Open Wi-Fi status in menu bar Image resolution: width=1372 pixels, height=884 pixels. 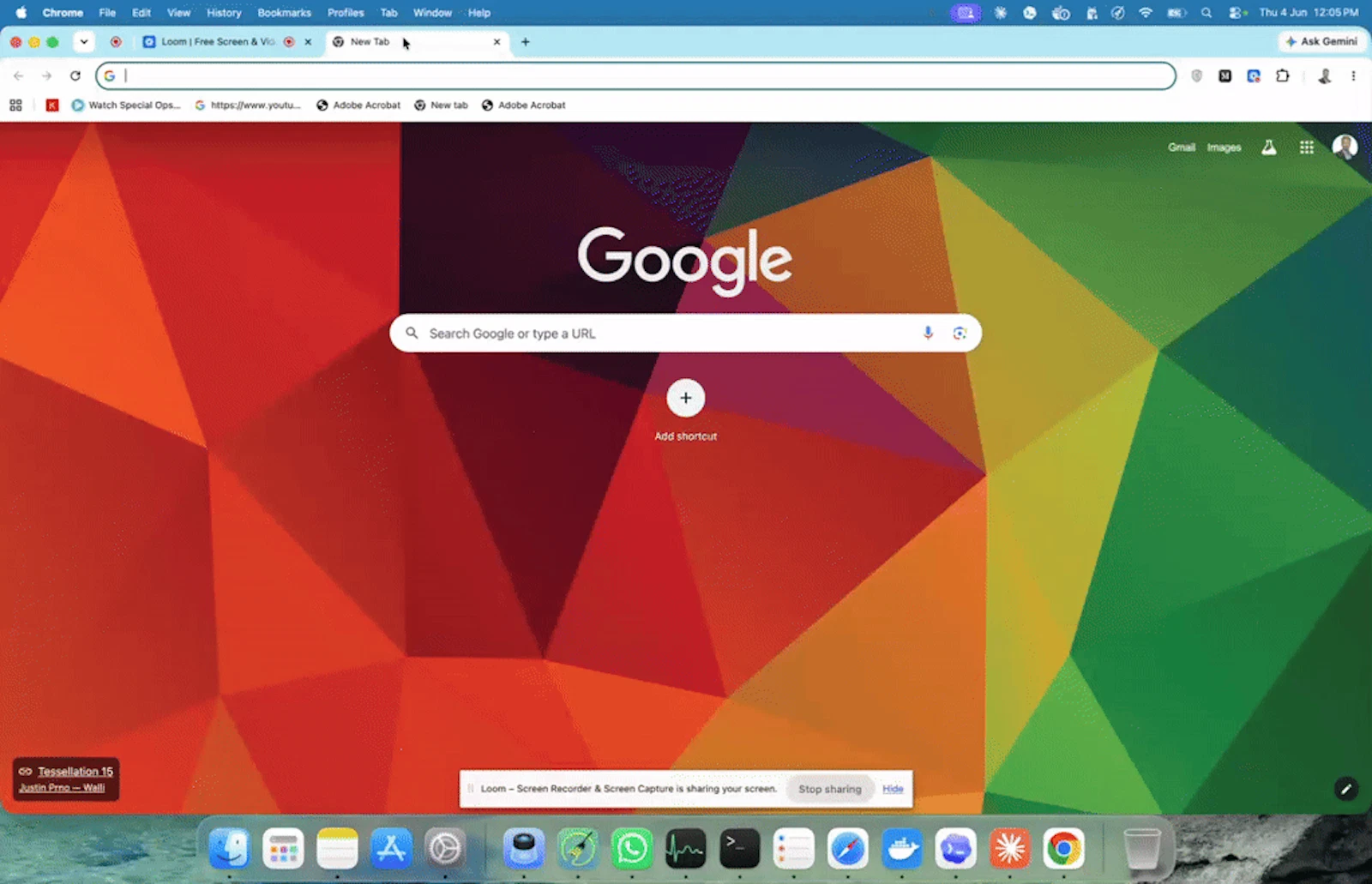[x=1146, y=13]
